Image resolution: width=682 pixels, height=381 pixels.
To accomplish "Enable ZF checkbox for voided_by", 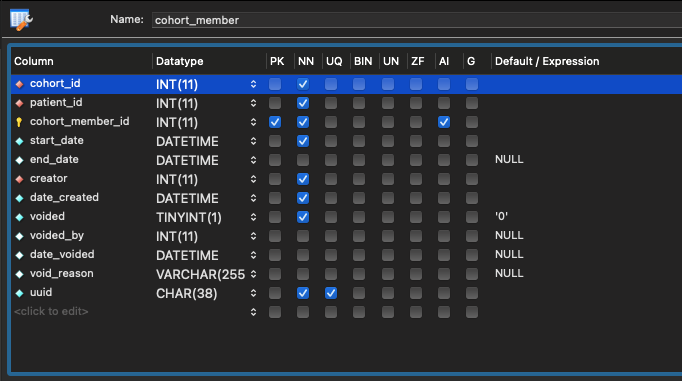I will 416,236.
